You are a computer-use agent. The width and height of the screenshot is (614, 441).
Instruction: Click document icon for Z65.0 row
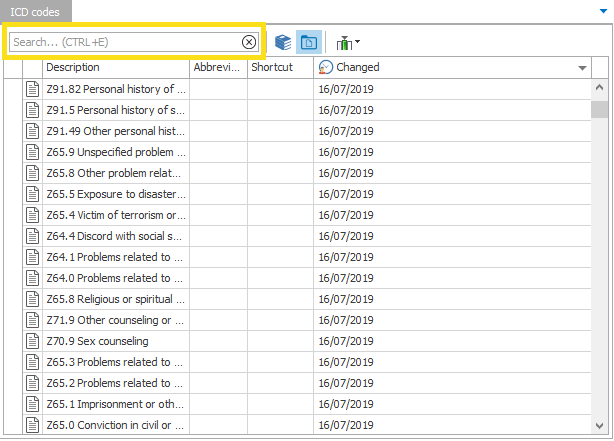pos(33,425)
